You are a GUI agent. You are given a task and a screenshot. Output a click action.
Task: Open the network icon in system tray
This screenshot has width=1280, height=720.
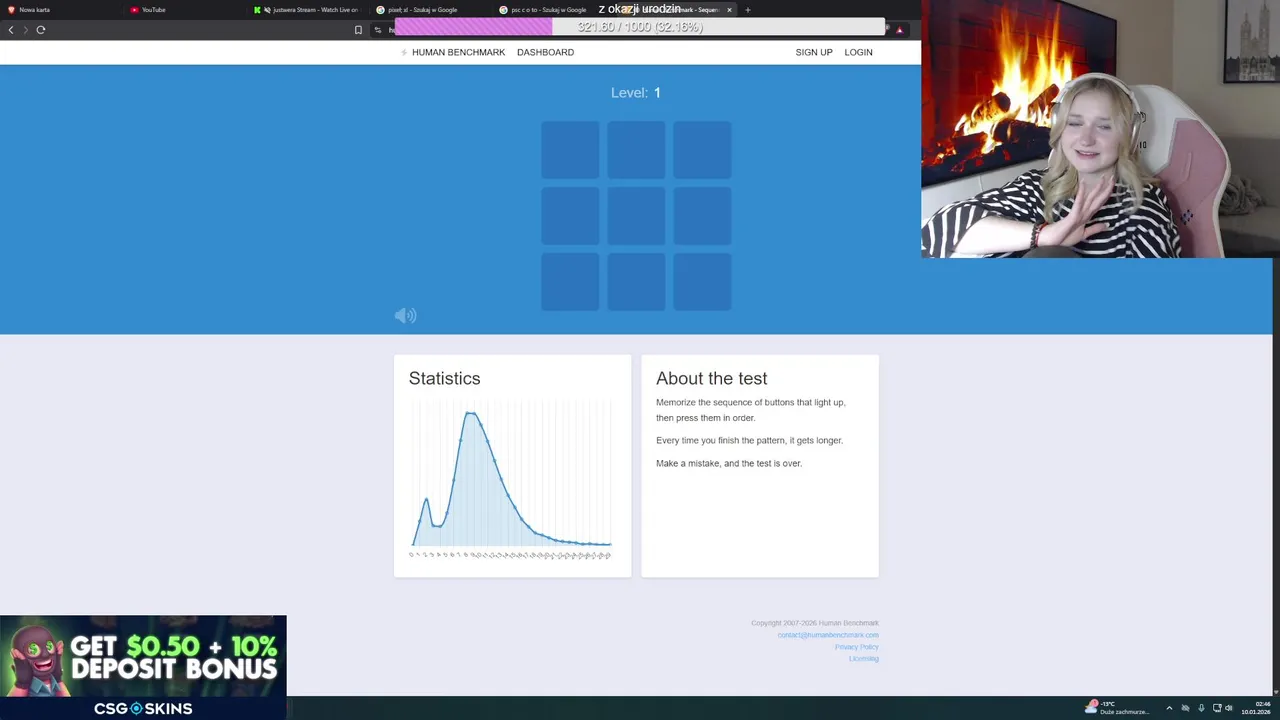tap(1215, 708)
